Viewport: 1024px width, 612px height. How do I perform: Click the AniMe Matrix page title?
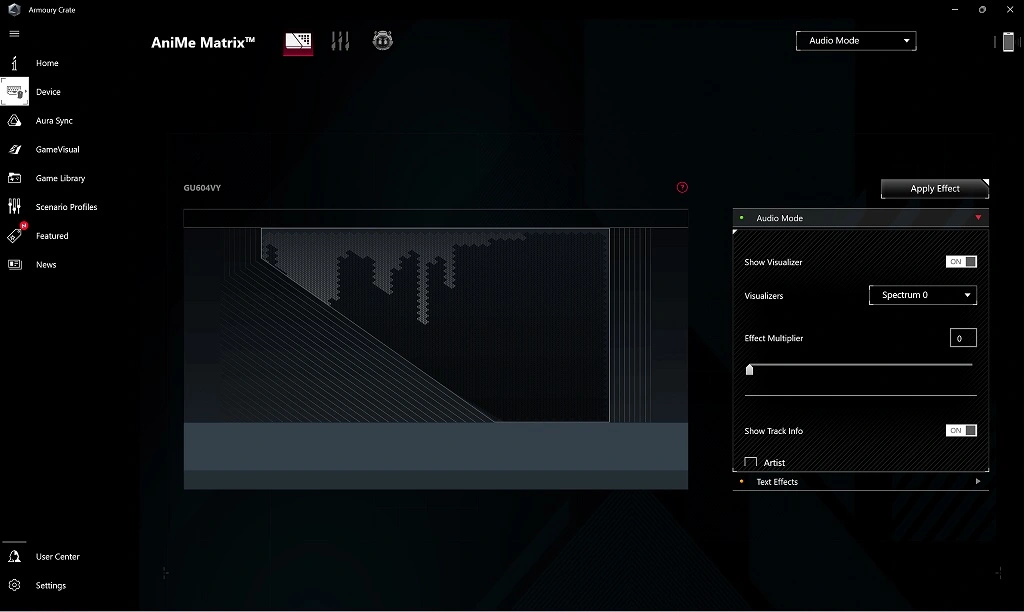(x=203, y=42)
